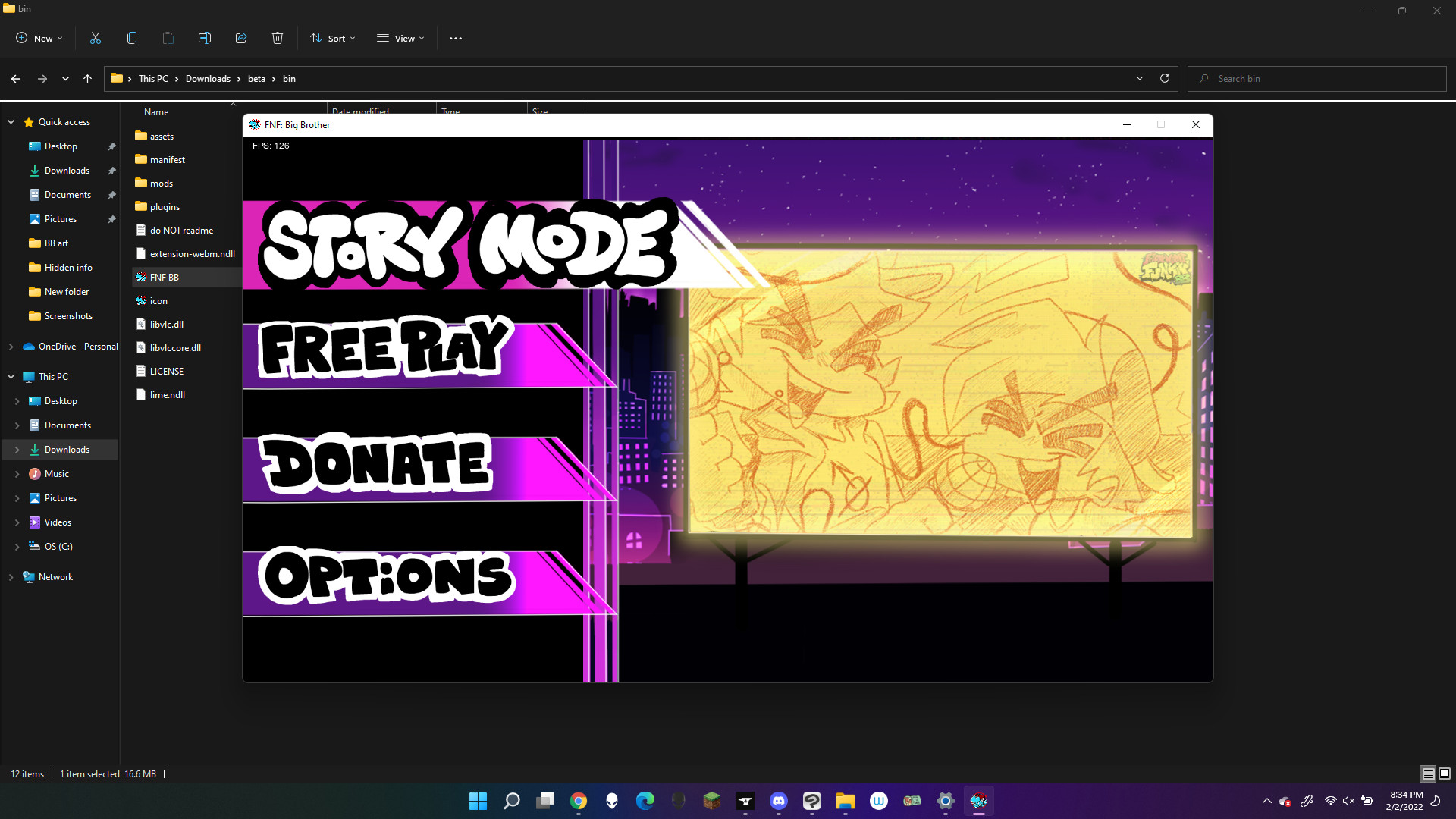Click beta in address breadcrumb

[256, 79]
